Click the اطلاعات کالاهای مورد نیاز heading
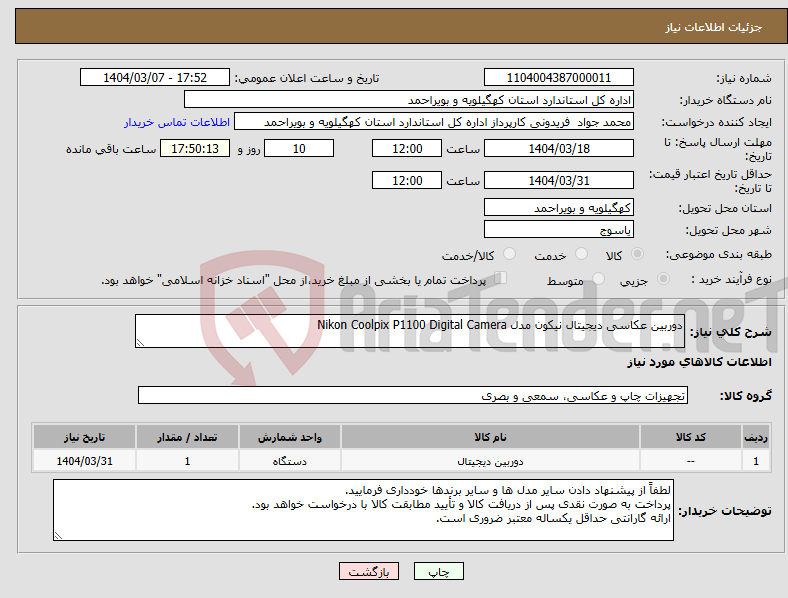Screen dimensions: 788x598 [x=699, y=362]
